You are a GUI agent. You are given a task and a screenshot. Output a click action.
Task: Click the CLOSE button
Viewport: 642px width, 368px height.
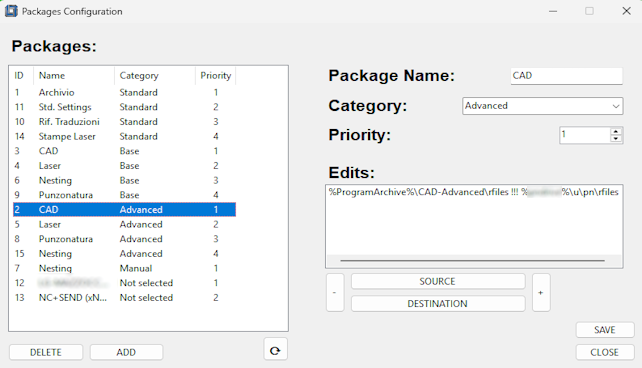pyautogui.click(x=605, y=352)
